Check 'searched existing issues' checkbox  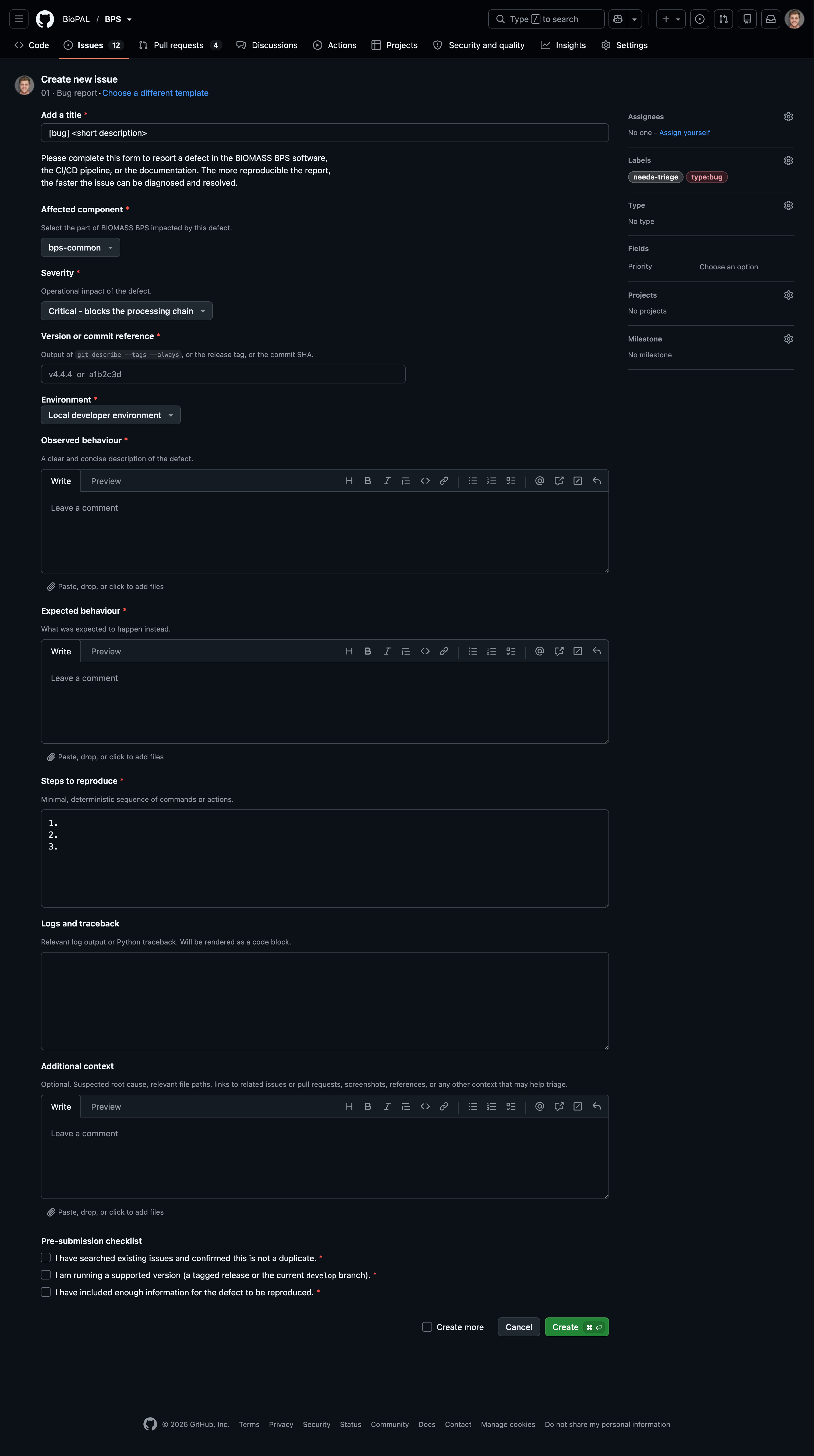pyautogui.click(x=46, y=1258)
